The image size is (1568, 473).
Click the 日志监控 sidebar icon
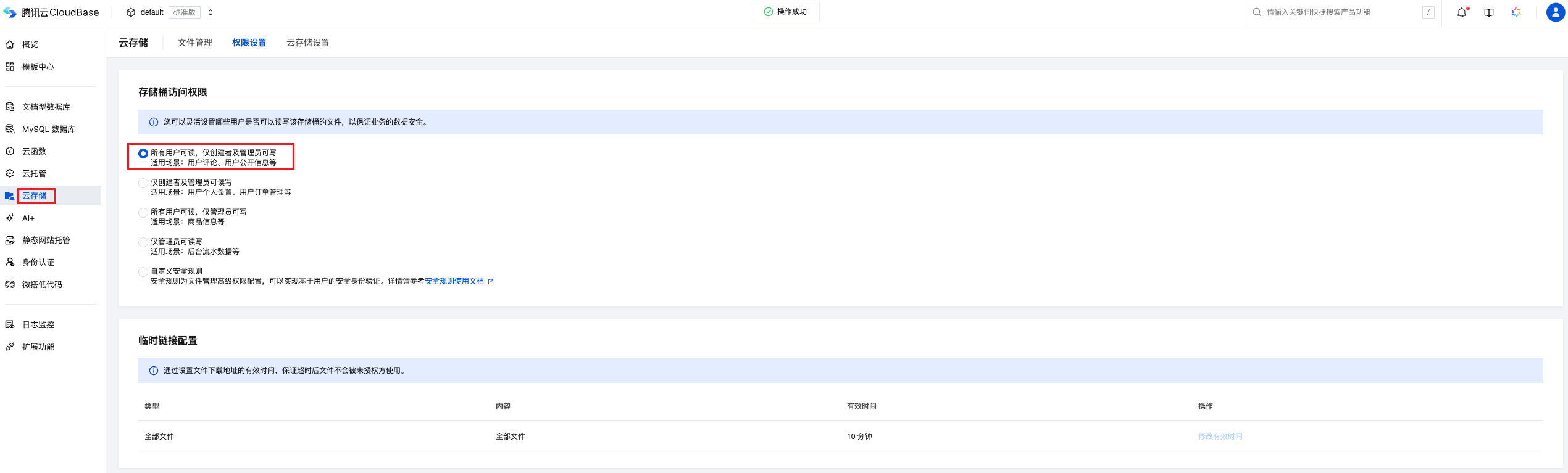tap(10, 324)
